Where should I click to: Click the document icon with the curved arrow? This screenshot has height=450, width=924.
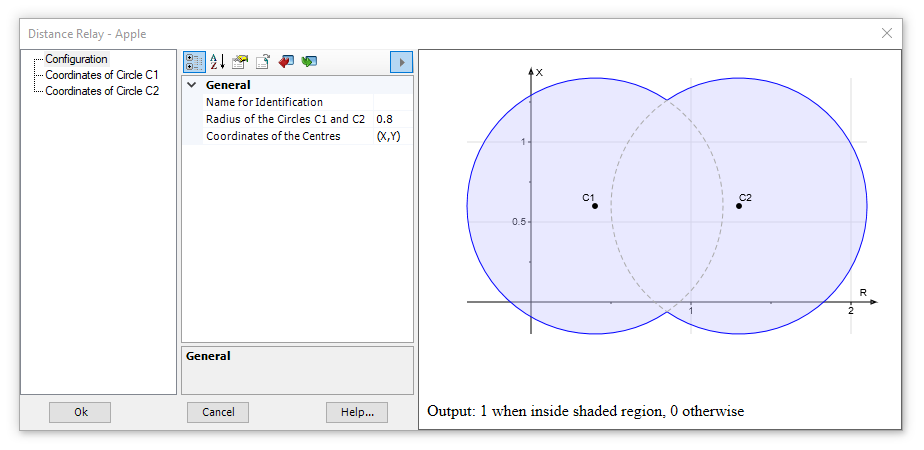[263, 62]
